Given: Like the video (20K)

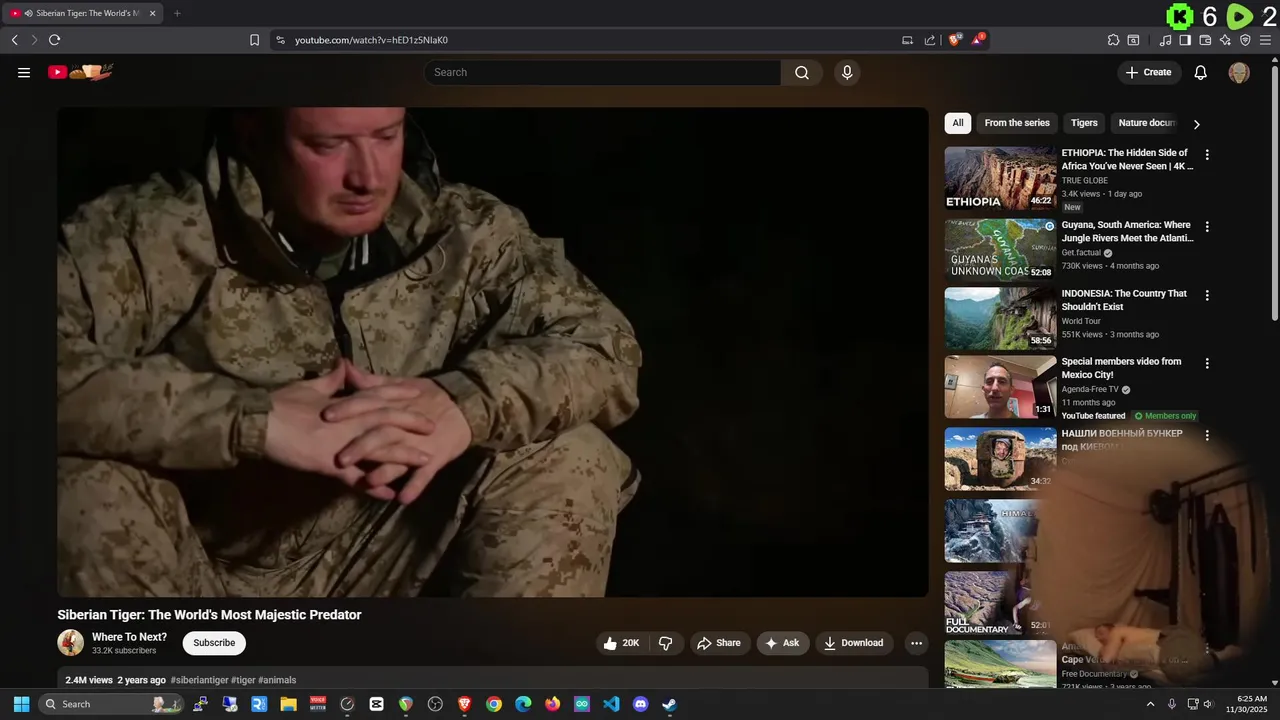Looking at the screenshot, I should [x=621, y=643].
